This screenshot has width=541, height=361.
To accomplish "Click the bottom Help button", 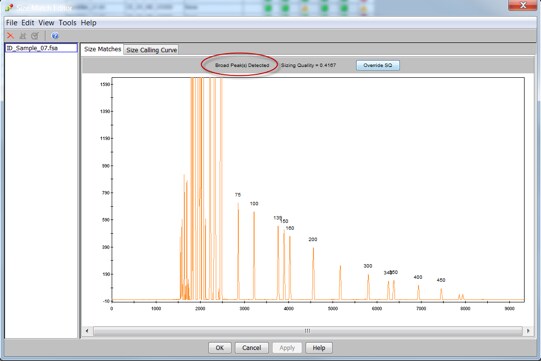I will 319,348.
